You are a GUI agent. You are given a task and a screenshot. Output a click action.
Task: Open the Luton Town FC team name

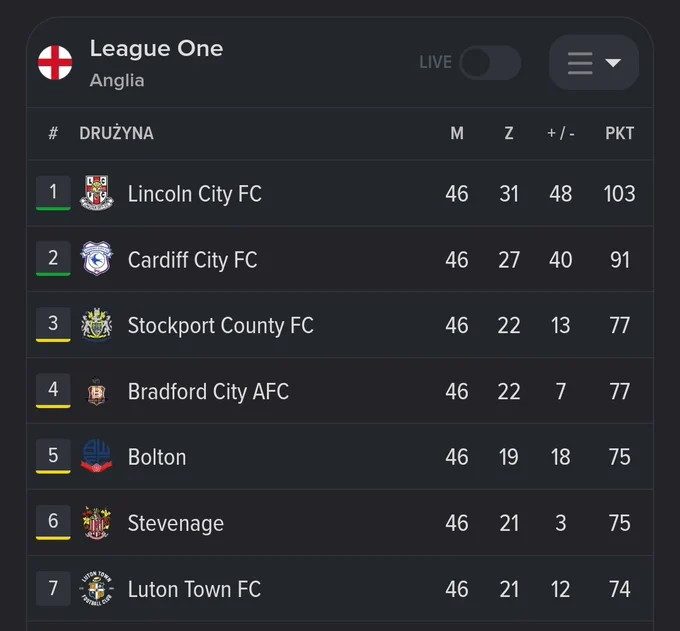point(194,589)
